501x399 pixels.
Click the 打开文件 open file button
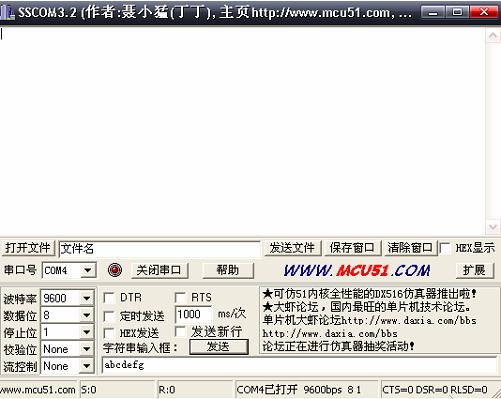click(28, 248)
